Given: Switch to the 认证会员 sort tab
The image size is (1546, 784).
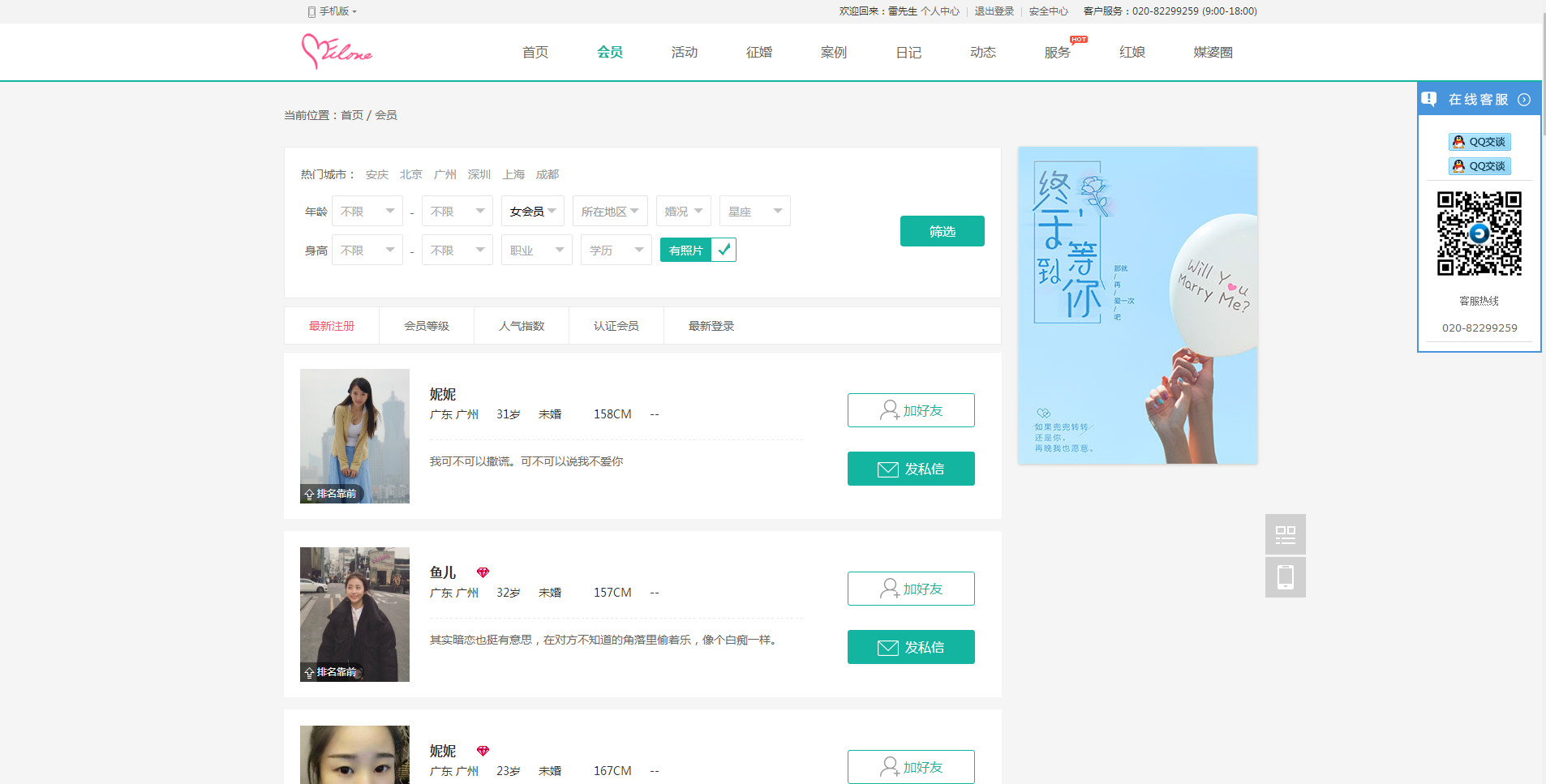Looking at the screenshot, I should 616,326.
